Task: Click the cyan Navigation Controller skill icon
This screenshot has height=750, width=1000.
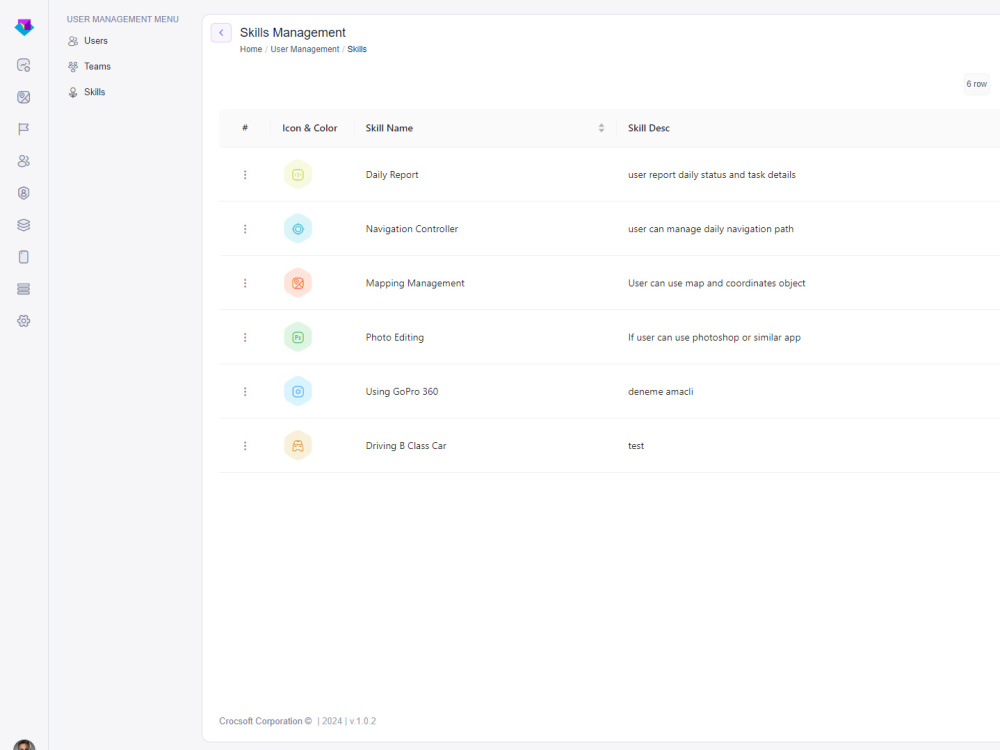Action: [x=298, y=229]
